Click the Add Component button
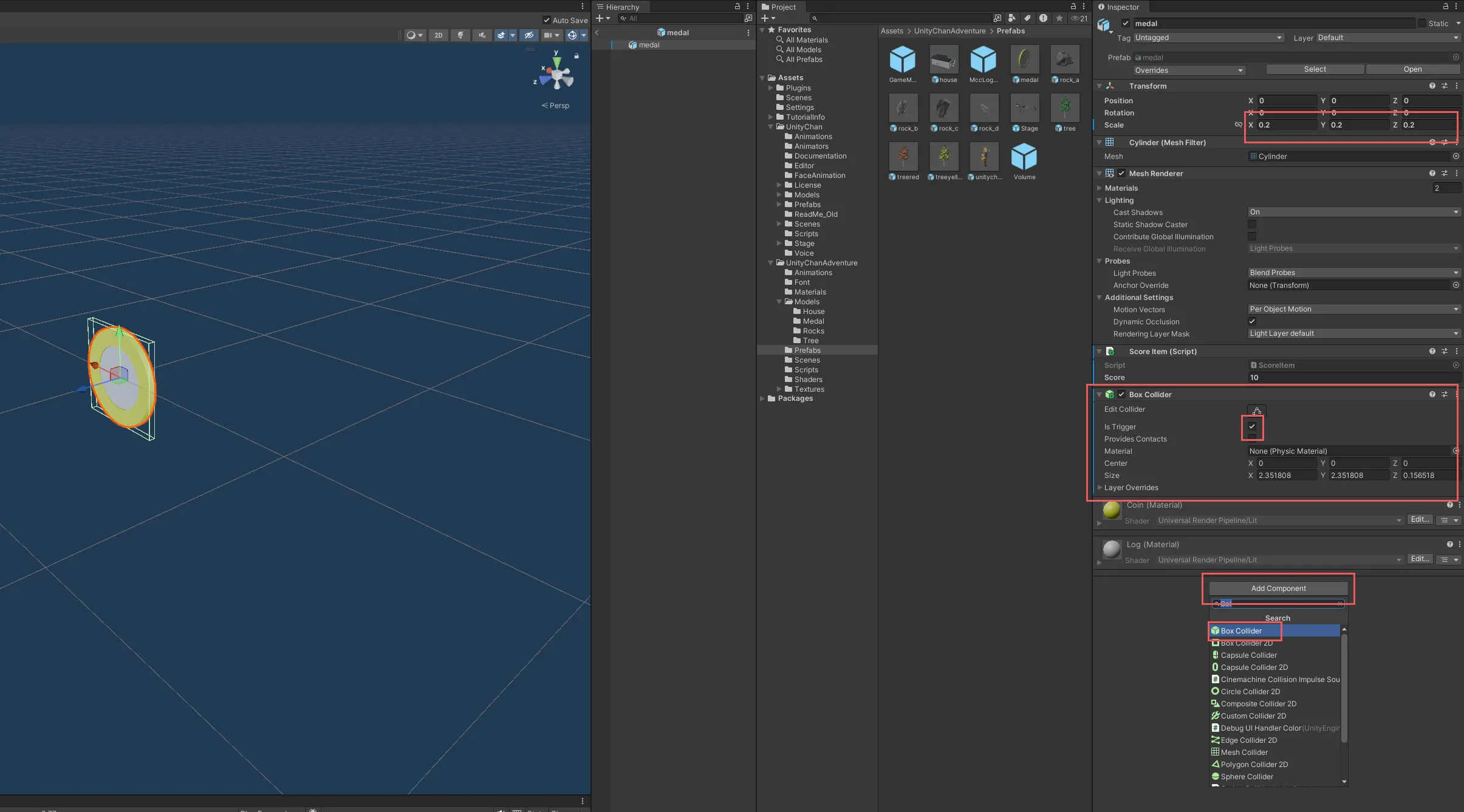 pyautogui.click(x=1278, y=589)
